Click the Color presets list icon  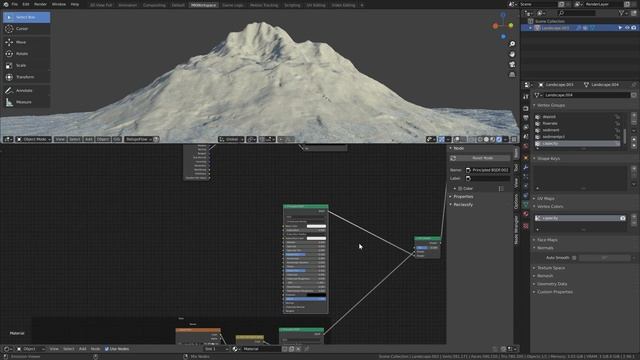(501, 189)
